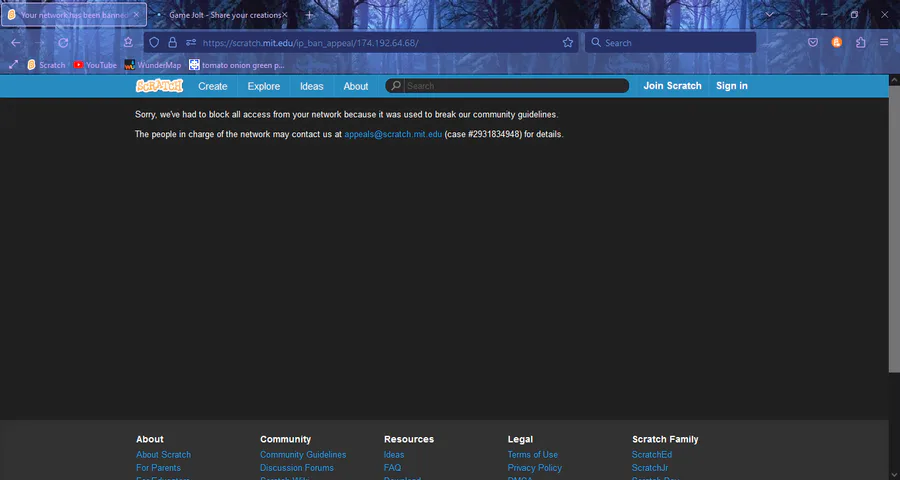Open Terms of Use footer link
The image size is (900, 480).
click(533, 454)
